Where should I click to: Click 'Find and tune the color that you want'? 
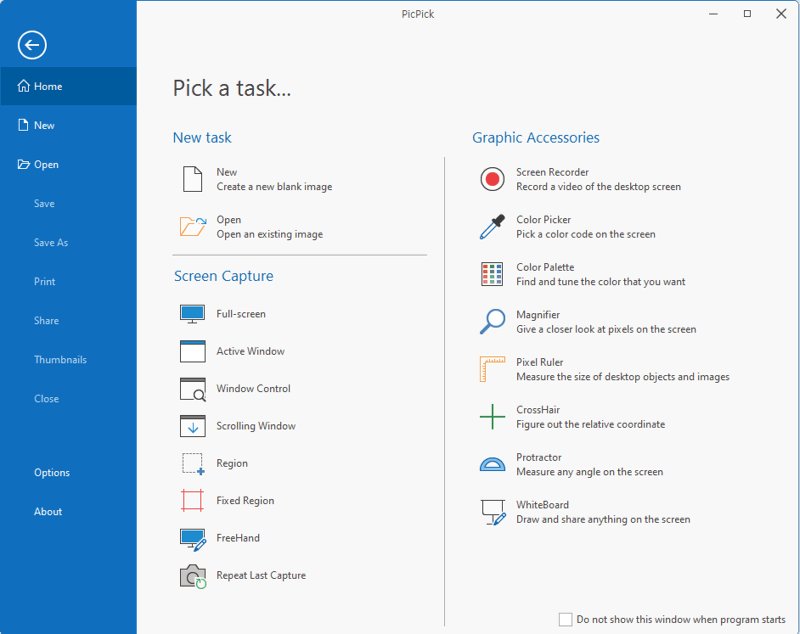601,282
